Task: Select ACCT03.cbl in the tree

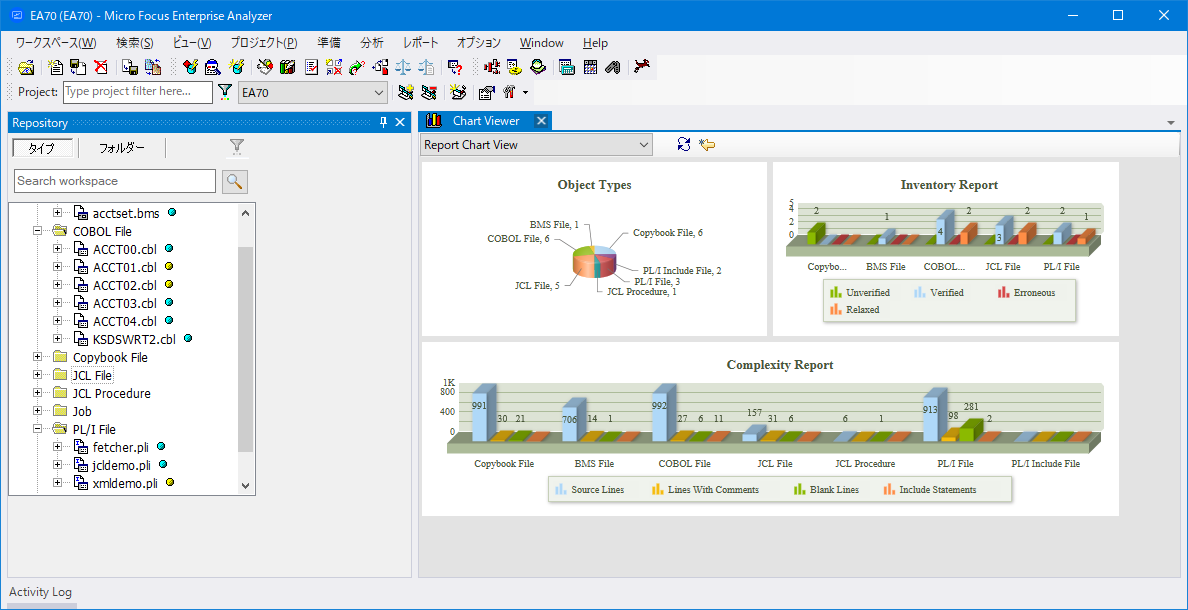Action: [x=125, y=303]
